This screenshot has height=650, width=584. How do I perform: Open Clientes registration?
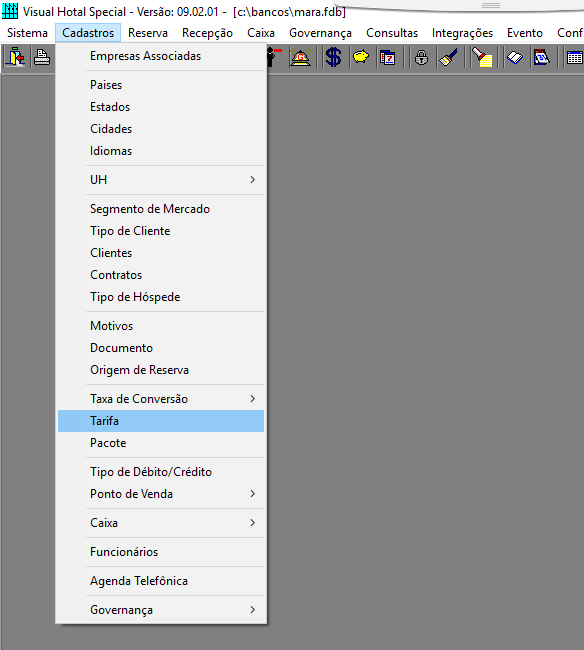coord(161,253)
